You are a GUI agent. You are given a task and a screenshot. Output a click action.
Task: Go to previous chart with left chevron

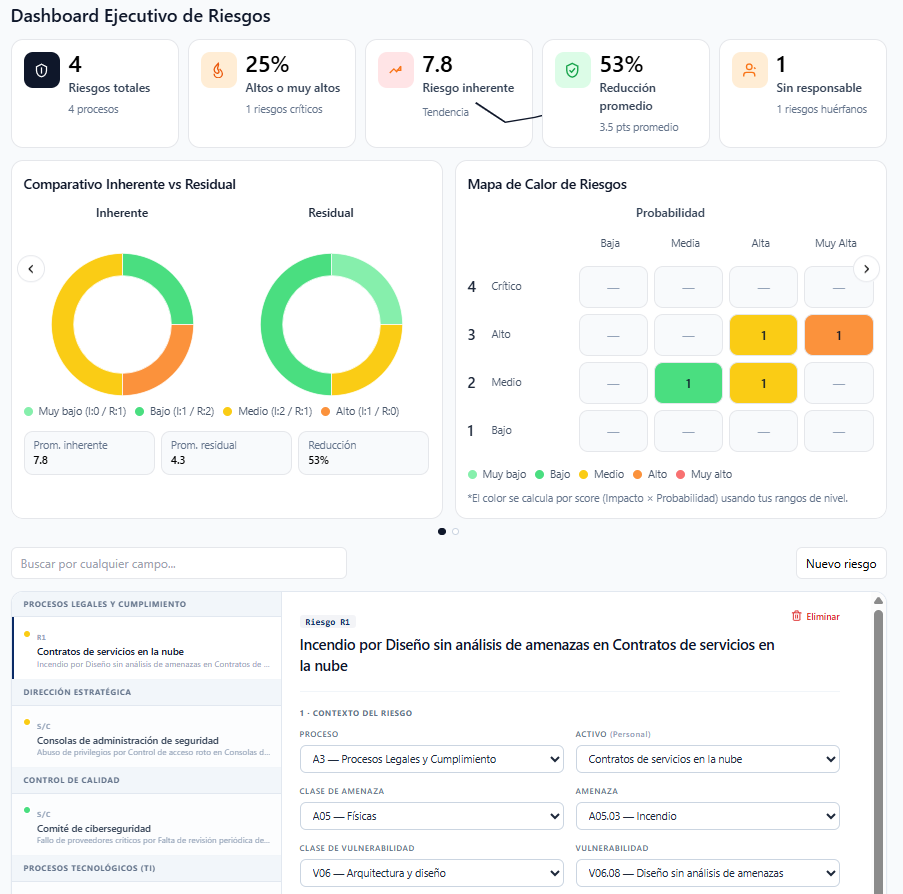[31, 268]
